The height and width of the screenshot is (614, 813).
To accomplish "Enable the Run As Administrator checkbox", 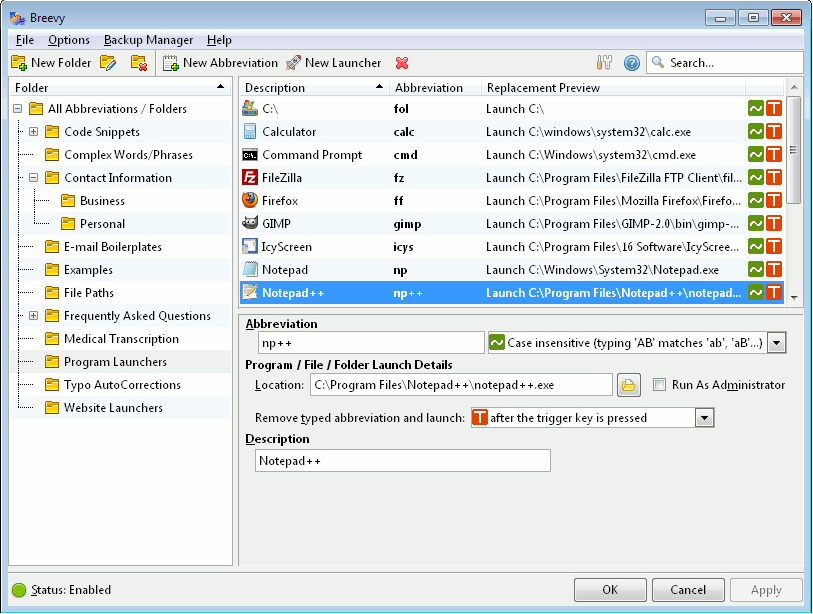I will coord(659,385).
